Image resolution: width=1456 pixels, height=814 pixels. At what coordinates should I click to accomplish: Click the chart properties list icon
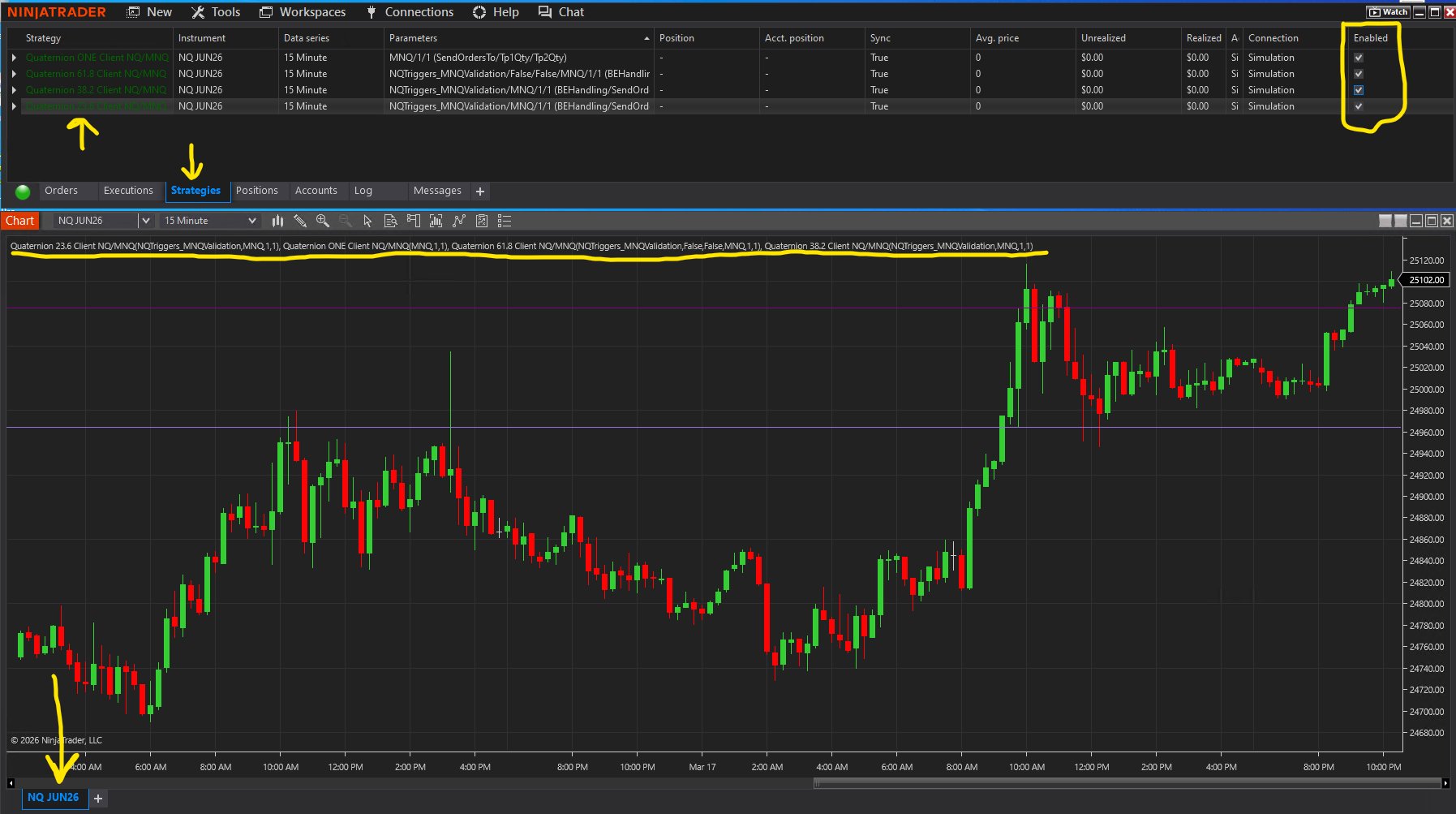504,221
